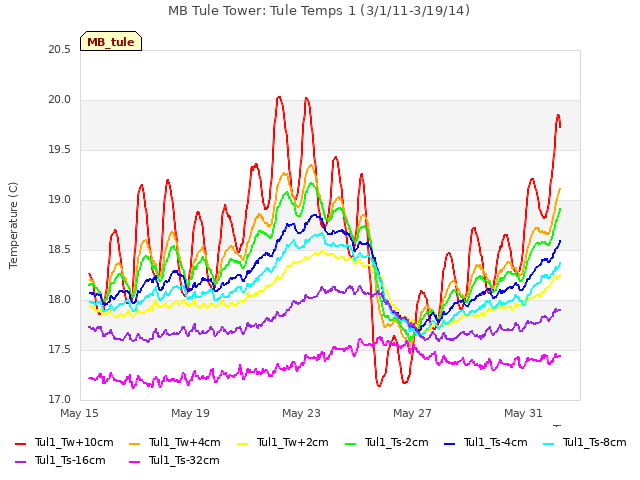640x480 pixels.
Task: Click the MB_tule label box
Action: coord(111,41)
